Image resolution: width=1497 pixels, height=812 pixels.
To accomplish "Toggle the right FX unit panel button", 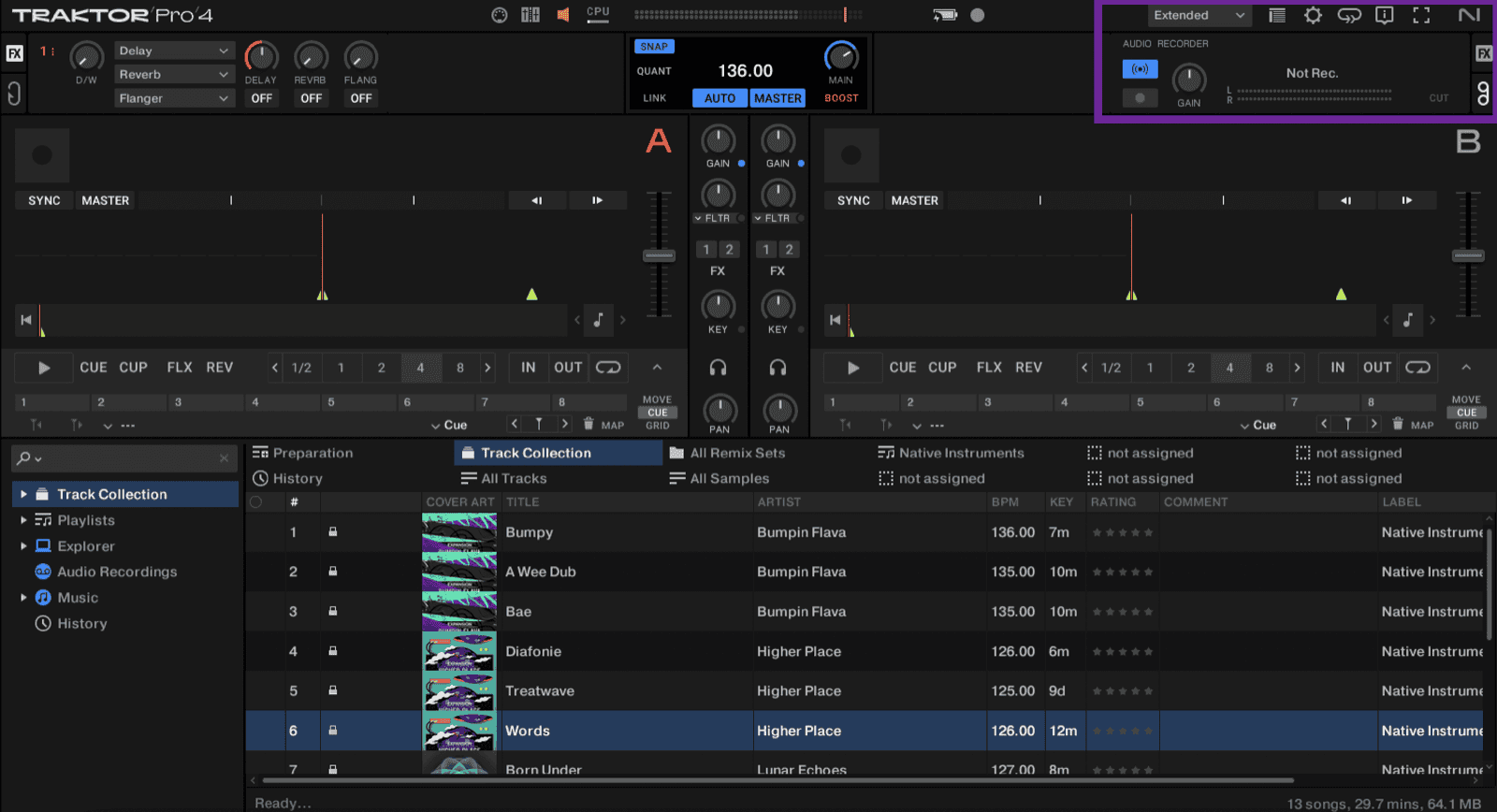I will pos(1484,53).
